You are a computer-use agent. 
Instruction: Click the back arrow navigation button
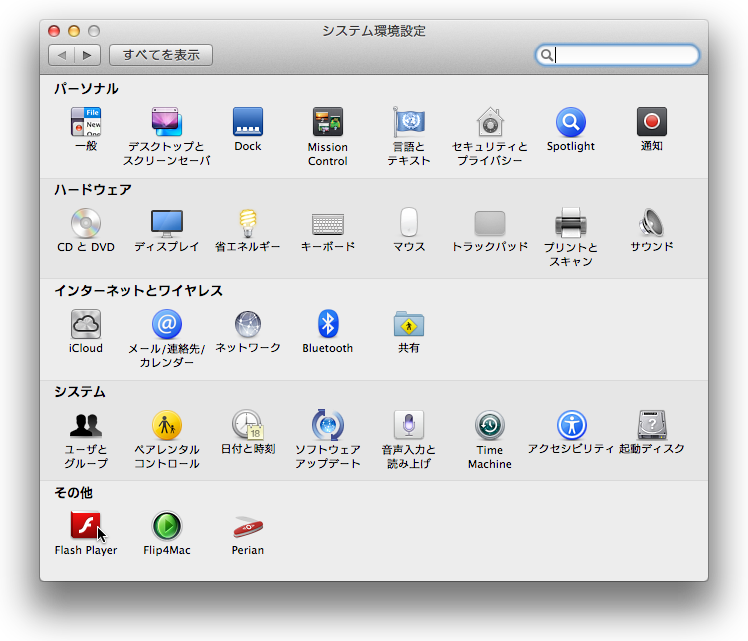click(62, 55)
